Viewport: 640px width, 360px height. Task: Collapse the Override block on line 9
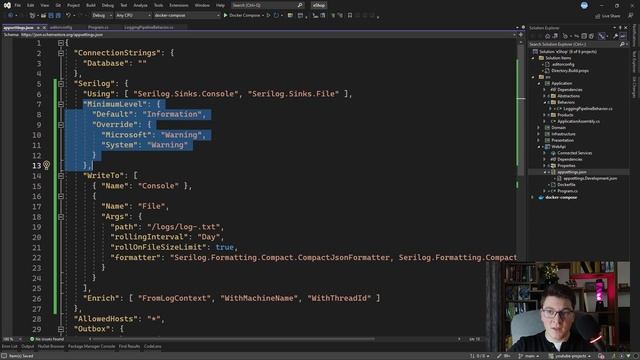(x=61, y=124)
